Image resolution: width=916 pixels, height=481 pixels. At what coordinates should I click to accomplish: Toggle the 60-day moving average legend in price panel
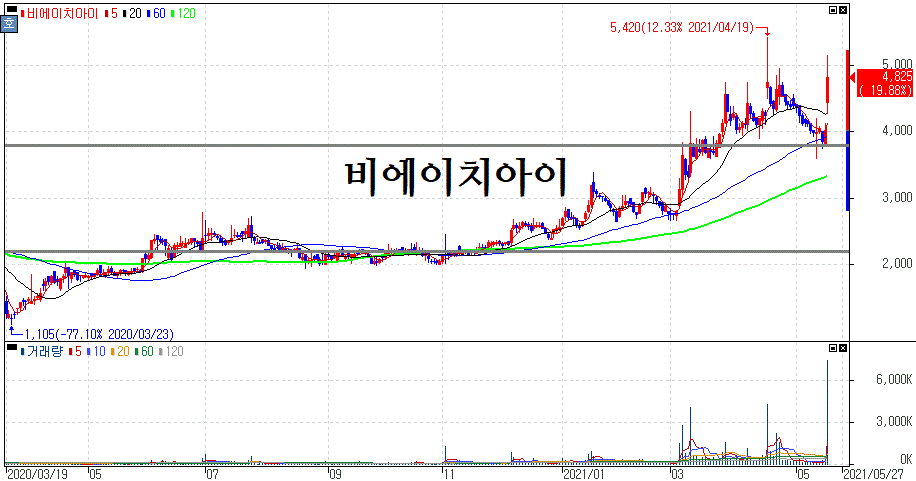157,13
